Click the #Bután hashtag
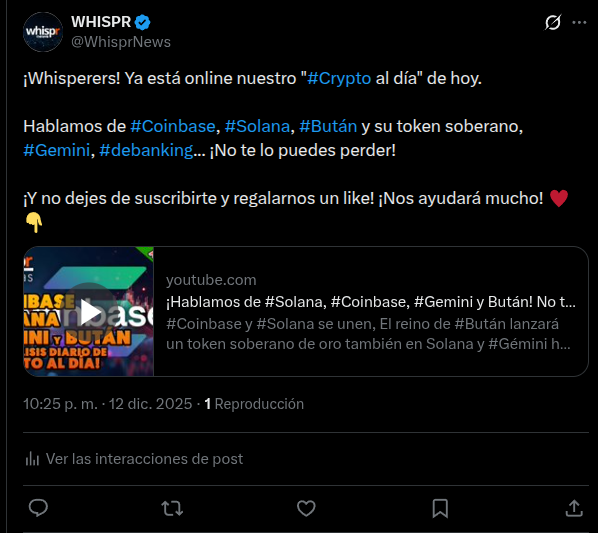This screenshot has width=598, height=533. click(x=328, y=126)
